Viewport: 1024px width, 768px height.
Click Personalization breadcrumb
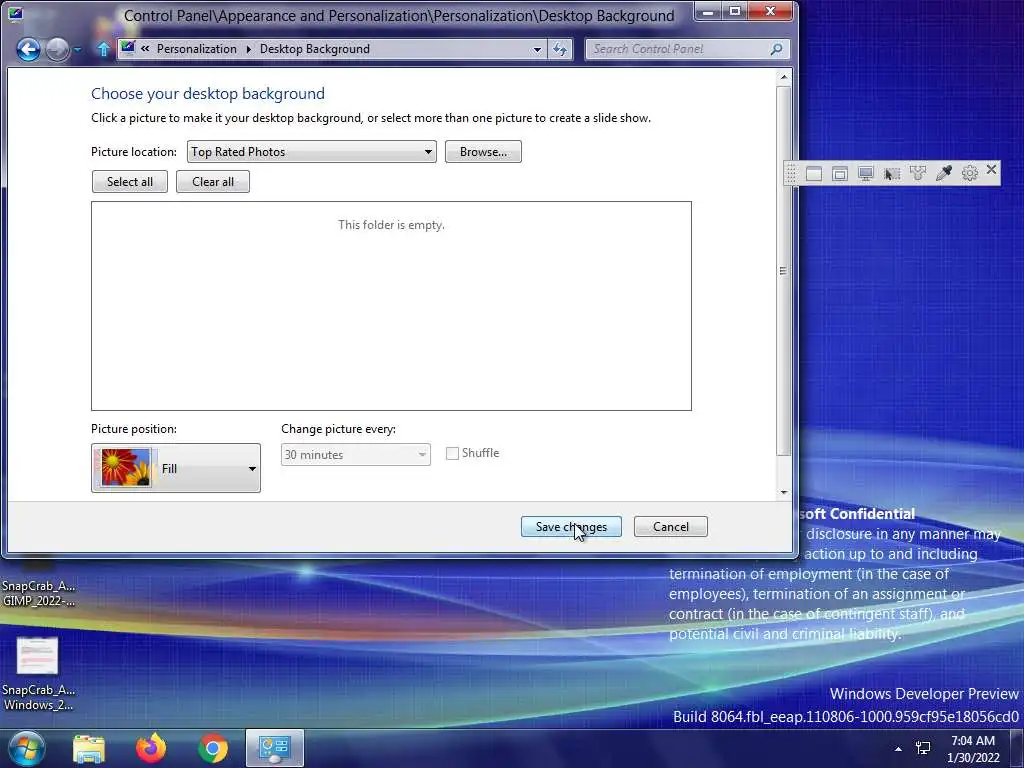pyautogui.click(x=197, y=49)
